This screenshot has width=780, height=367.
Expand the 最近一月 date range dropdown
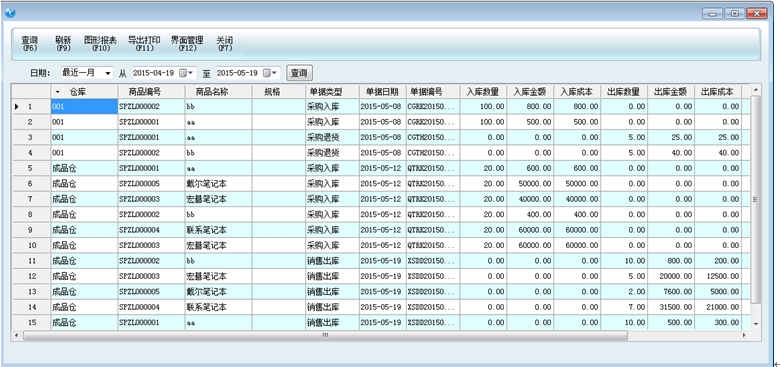108,73
